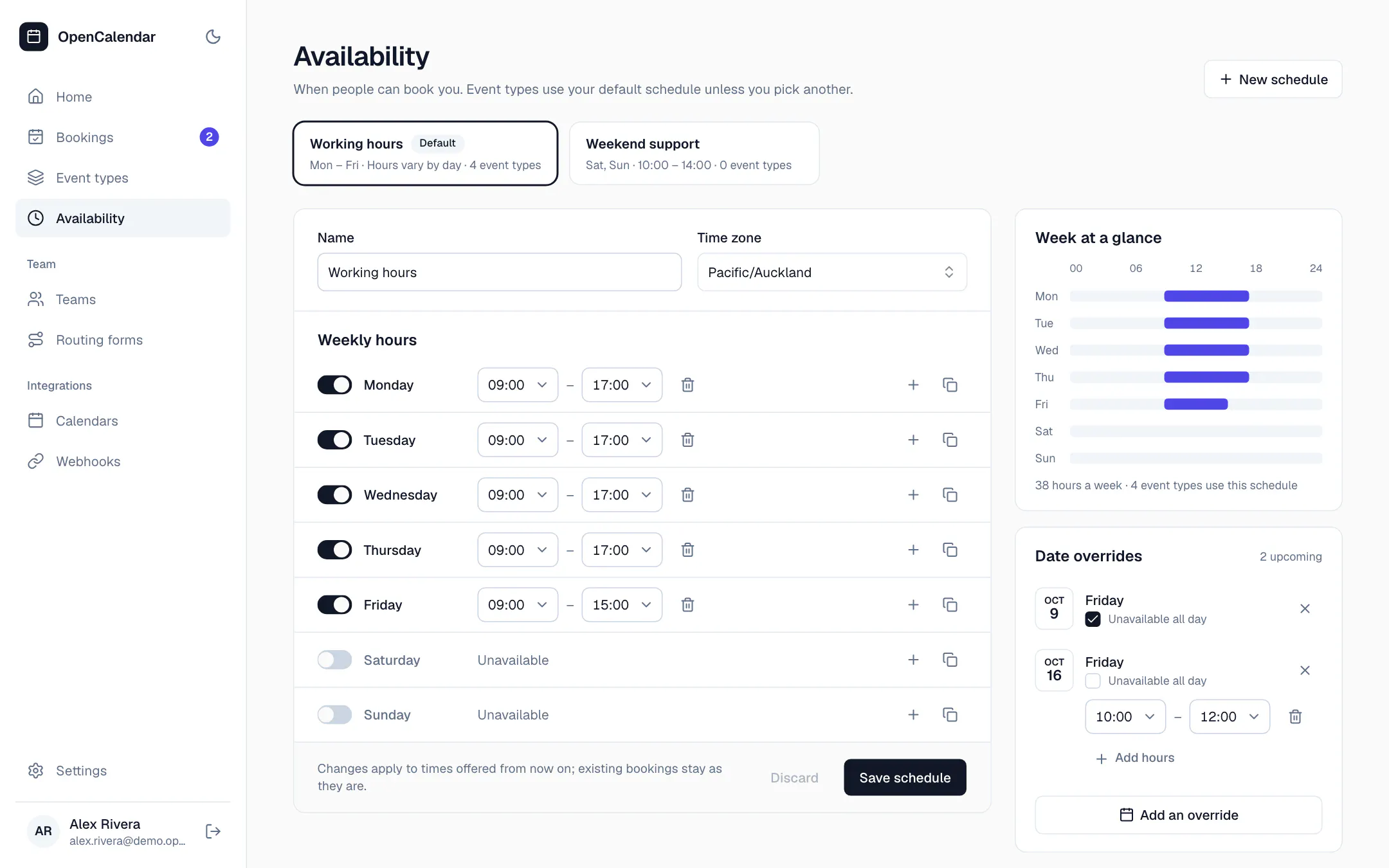Turn off Wednesday availability switch
The image size is (1389, 868).
(x=334, y=494)
